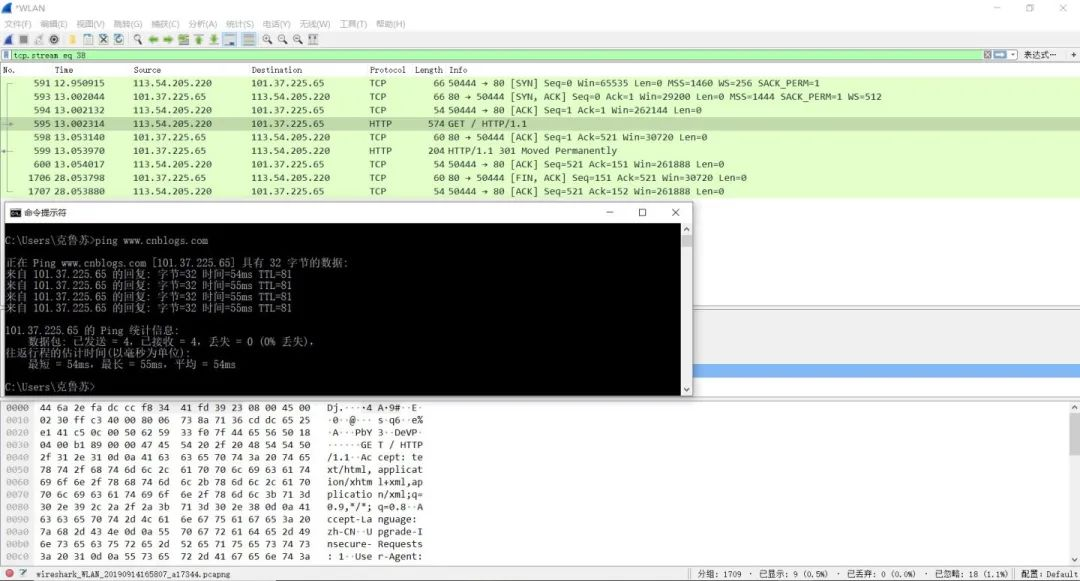Select packet 591 SYN row
The width and height of the screenshot is (1080, 581).
click(x=540, y=83)
